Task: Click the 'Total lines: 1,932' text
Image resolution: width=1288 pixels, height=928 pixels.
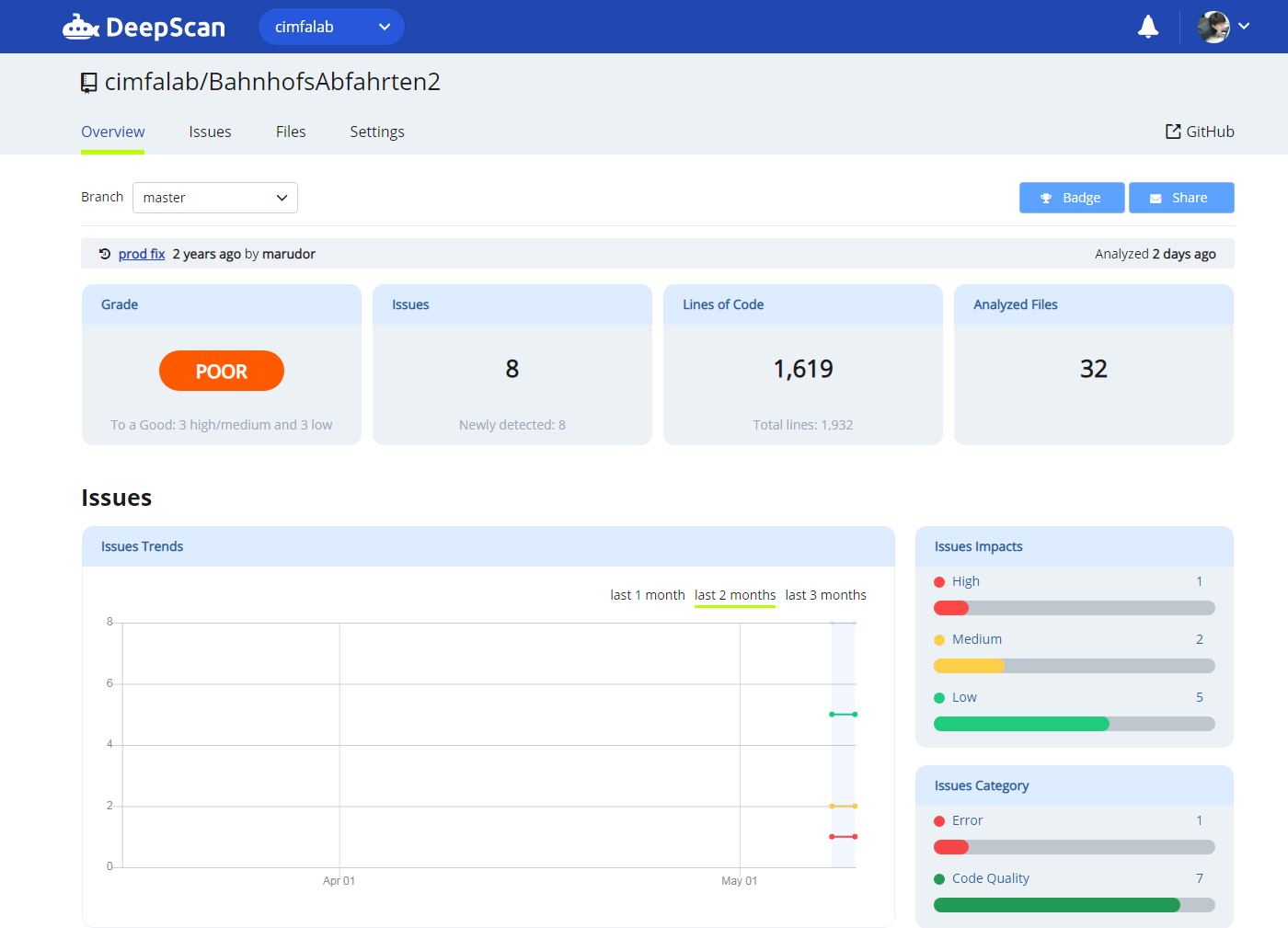Action: [803, 425]
